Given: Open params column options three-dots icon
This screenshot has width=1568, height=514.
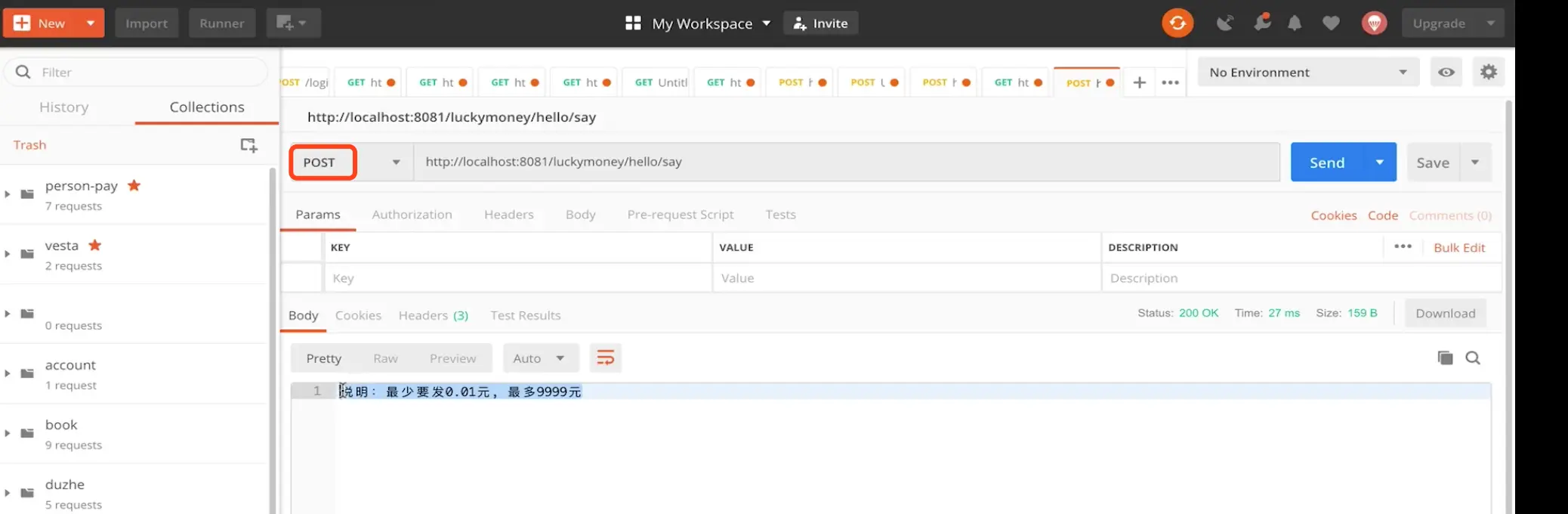Looking at the screenshot, I should tap(1403, 246).
